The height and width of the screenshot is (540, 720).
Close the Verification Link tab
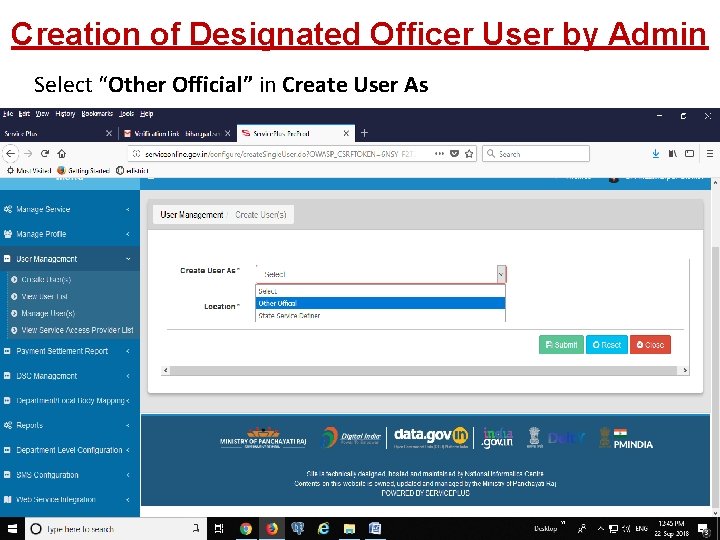(x=227, y=133)
